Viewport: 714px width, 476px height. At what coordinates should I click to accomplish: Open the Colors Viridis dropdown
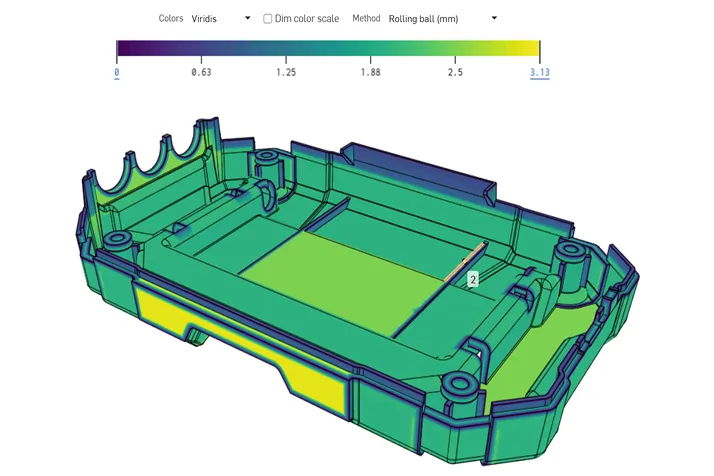click(220, 19)
